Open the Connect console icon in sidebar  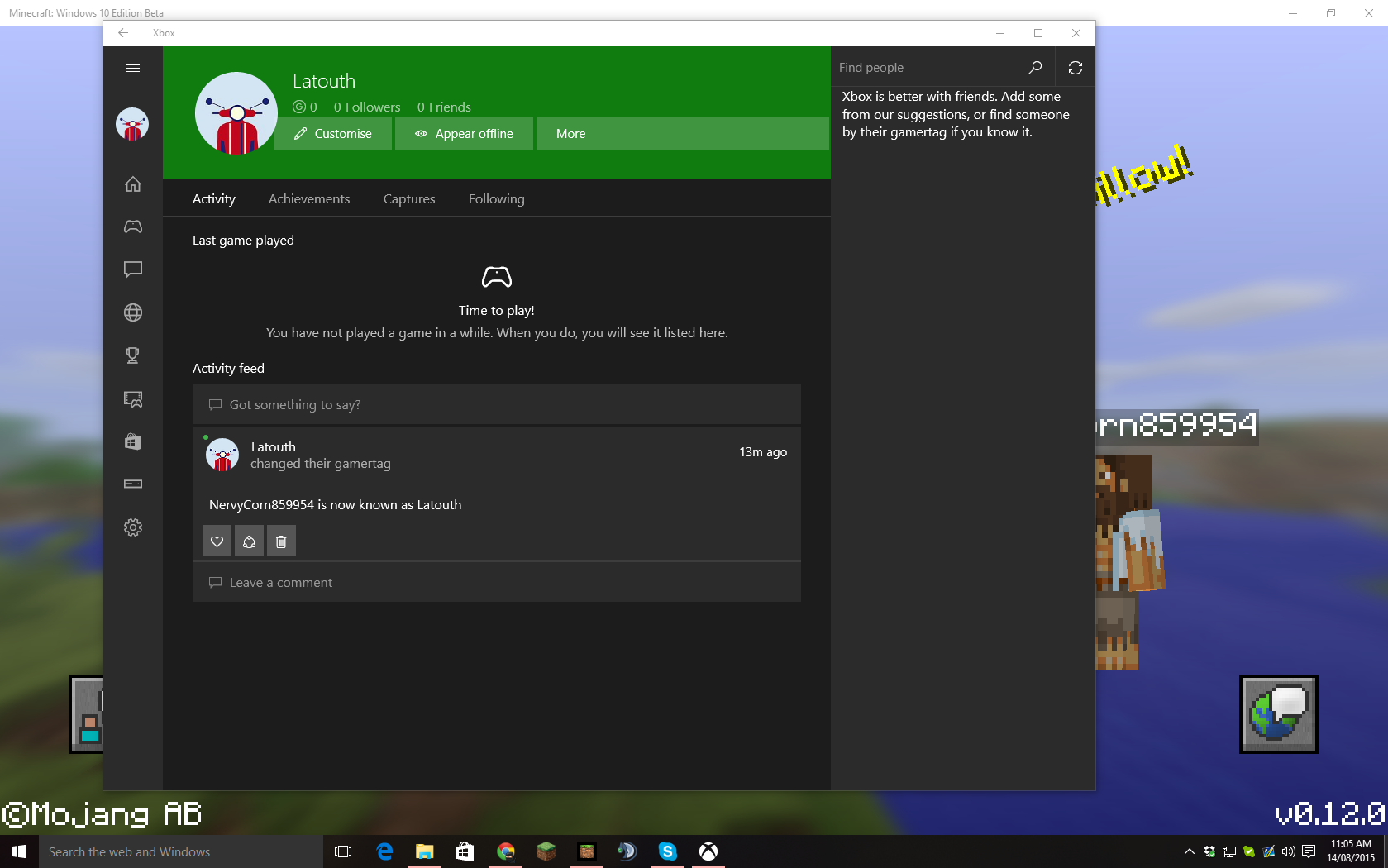pyautogui.click(x=133, y=484)
